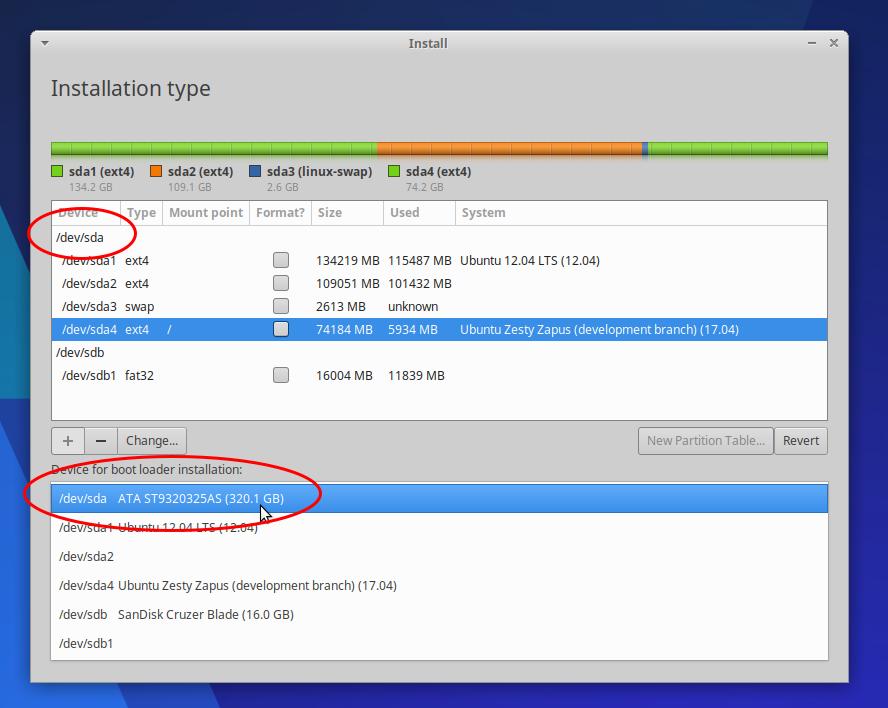Click the 'unknown' used cell for sda3

pos(413,306)
